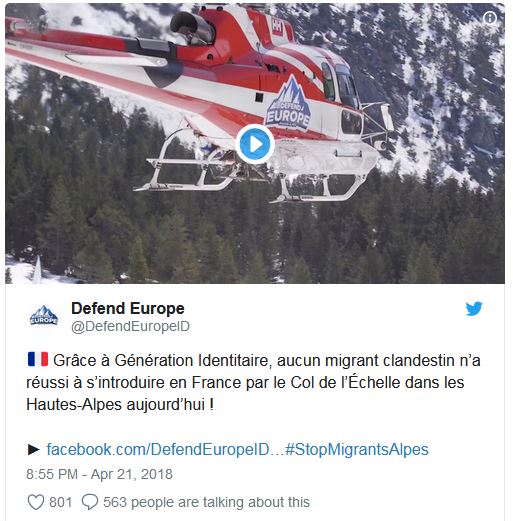The image size is (513, 521).
Task: Click the Twitter bird logo
Action: tap(474, 309)
